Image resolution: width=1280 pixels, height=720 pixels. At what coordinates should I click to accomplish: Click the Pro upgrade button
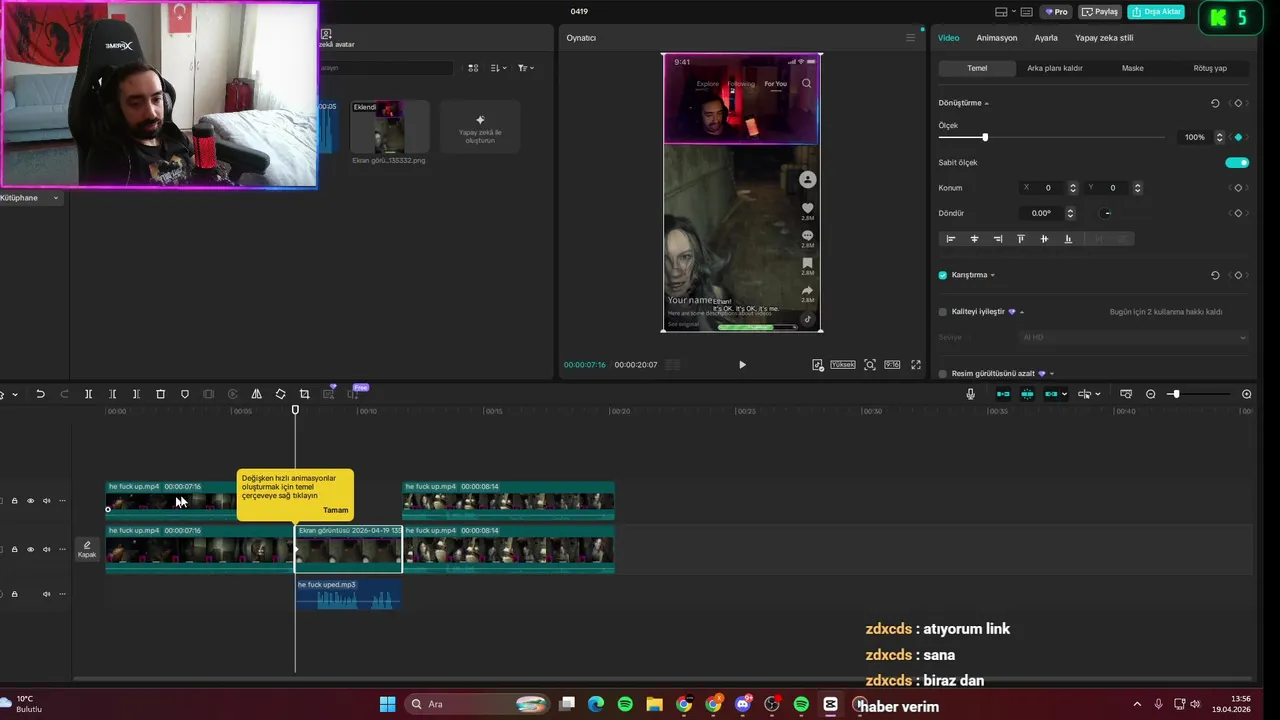pyautogui.click(x=1056, y=12)
